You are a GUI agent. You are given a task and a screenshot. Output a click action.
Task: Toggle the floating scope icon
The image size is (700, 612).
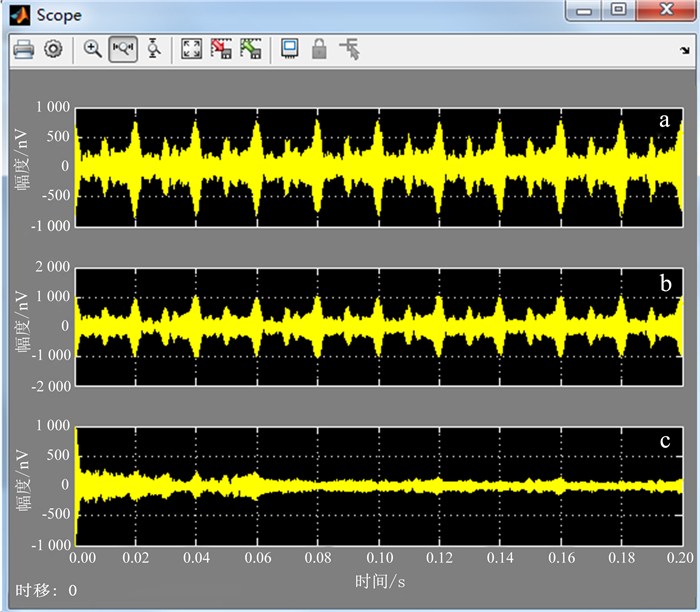click(289, 48)
